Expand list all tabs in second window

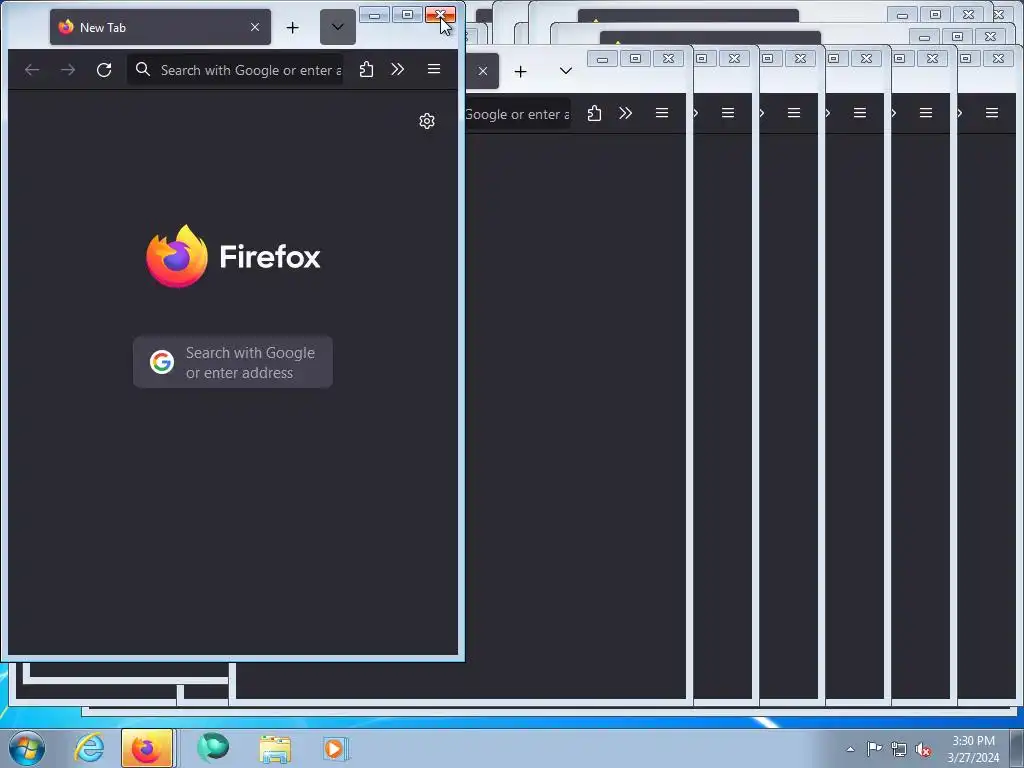tap(566, 71)
